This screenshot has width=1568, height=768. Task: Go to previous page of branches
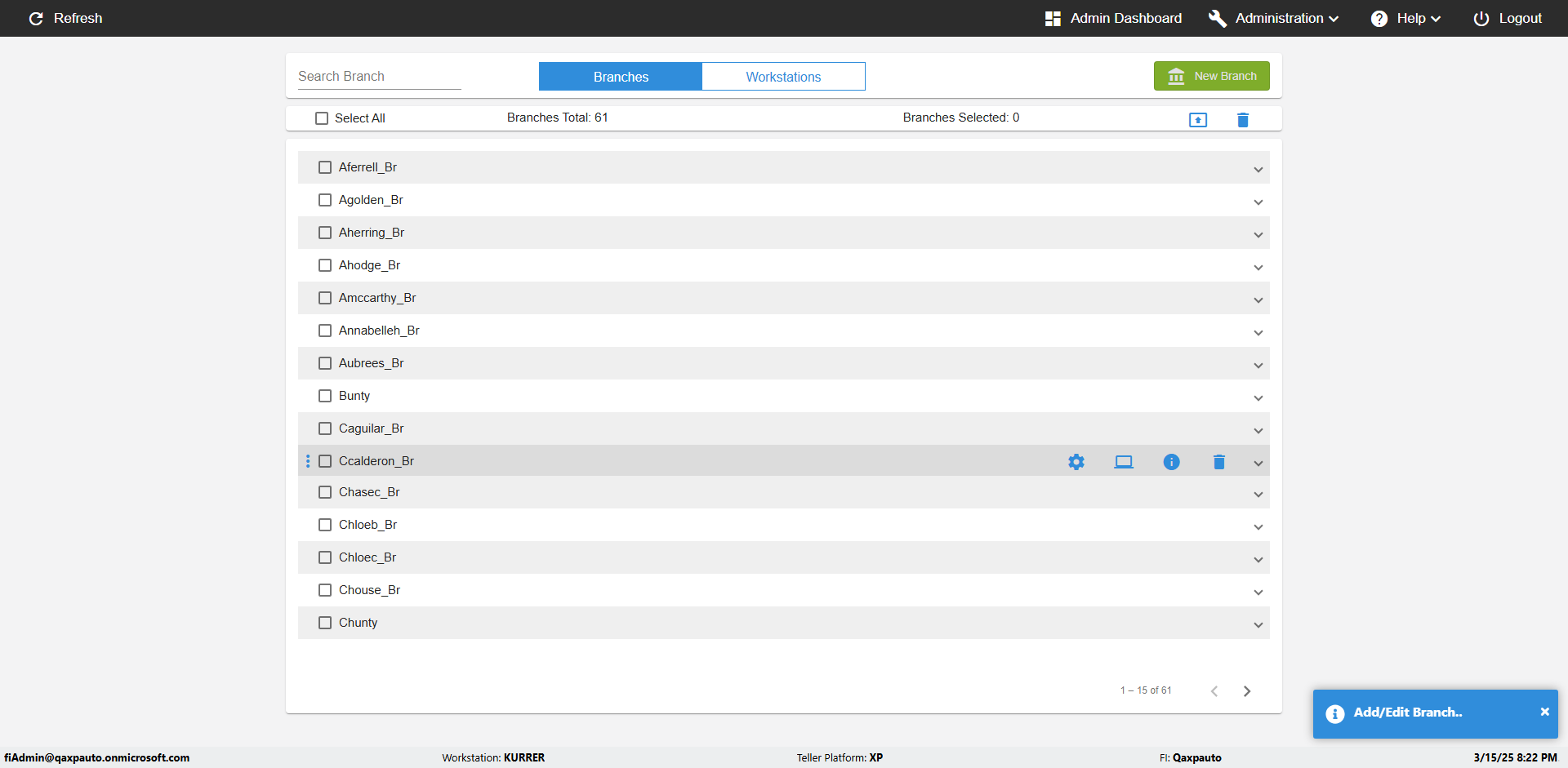click(x=1214, y=691)
